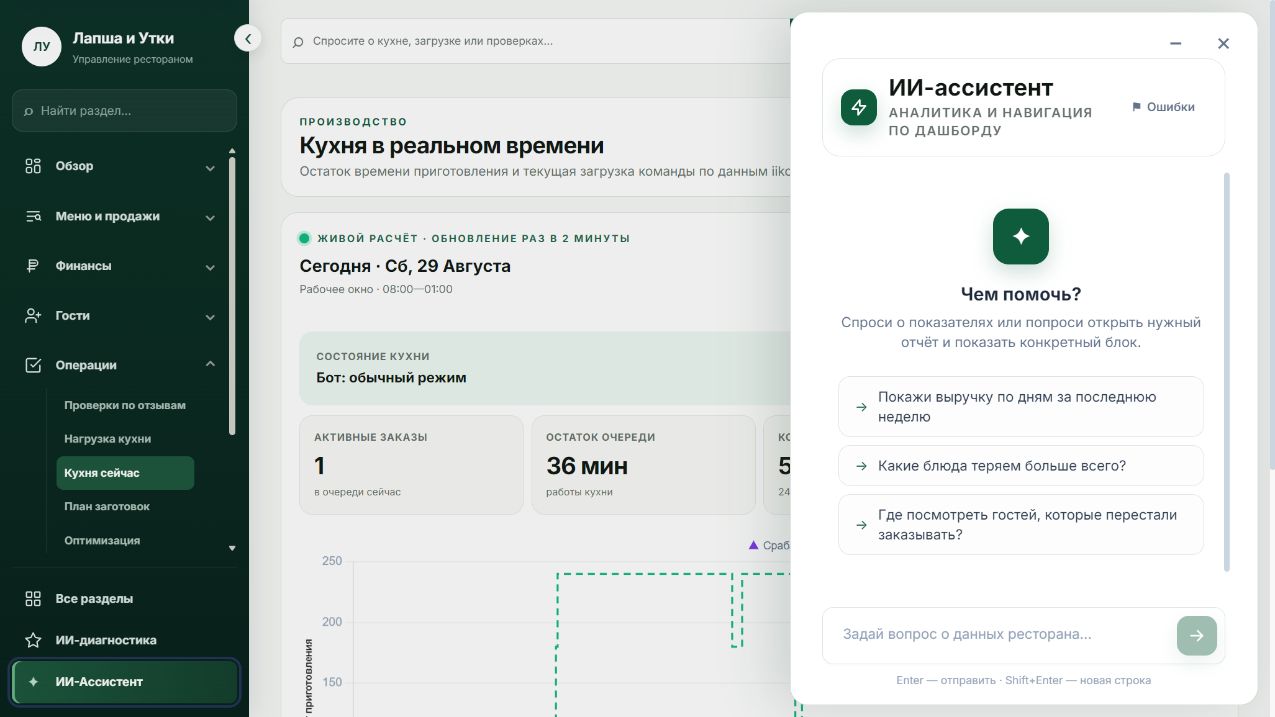This screenshot has height=717, width=1275.
Task: Click the Гости person icon
Action: coord(33,316)
